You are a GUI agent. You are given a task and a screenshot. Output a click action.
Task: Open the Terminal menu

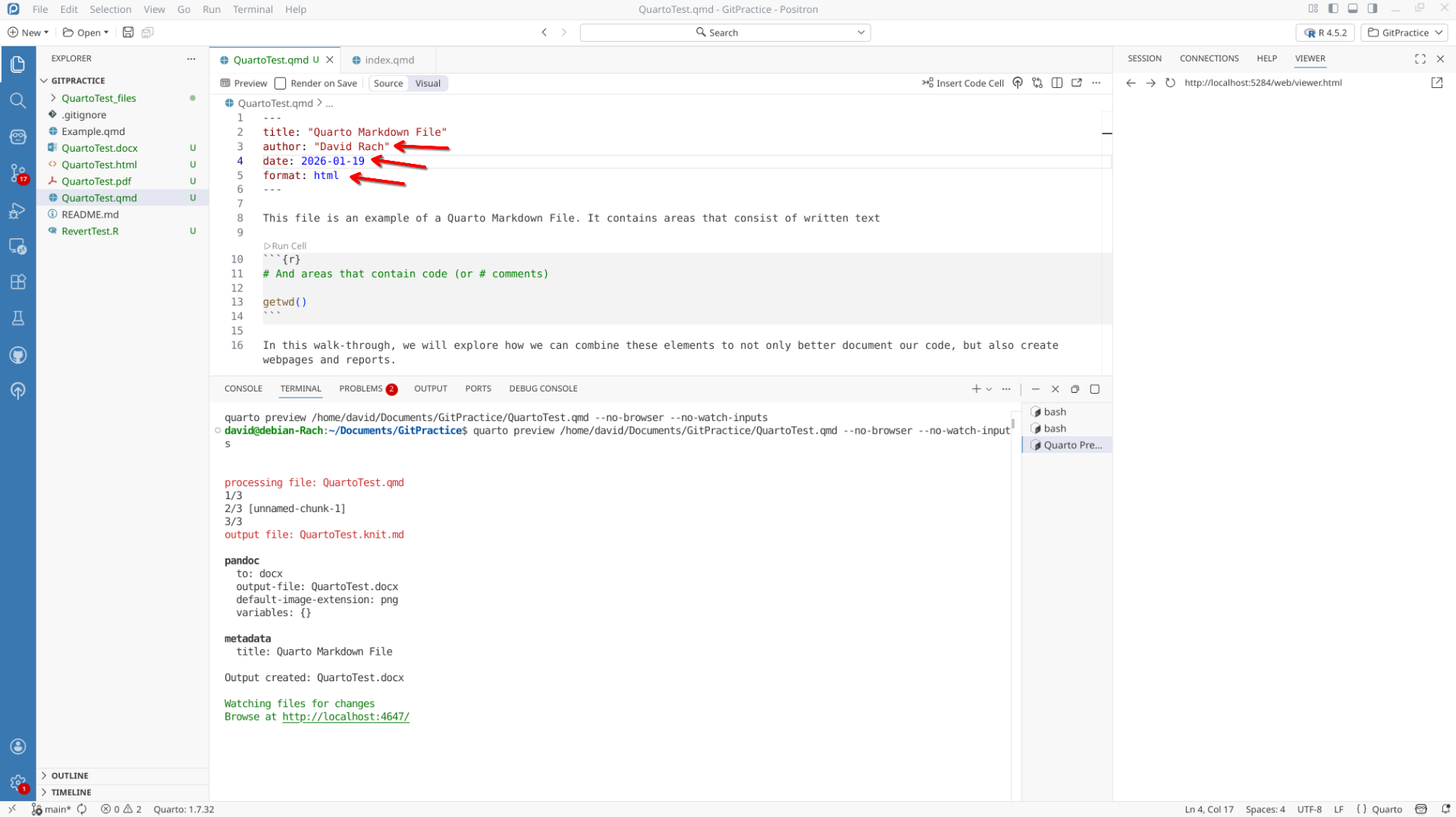[253, 9]
